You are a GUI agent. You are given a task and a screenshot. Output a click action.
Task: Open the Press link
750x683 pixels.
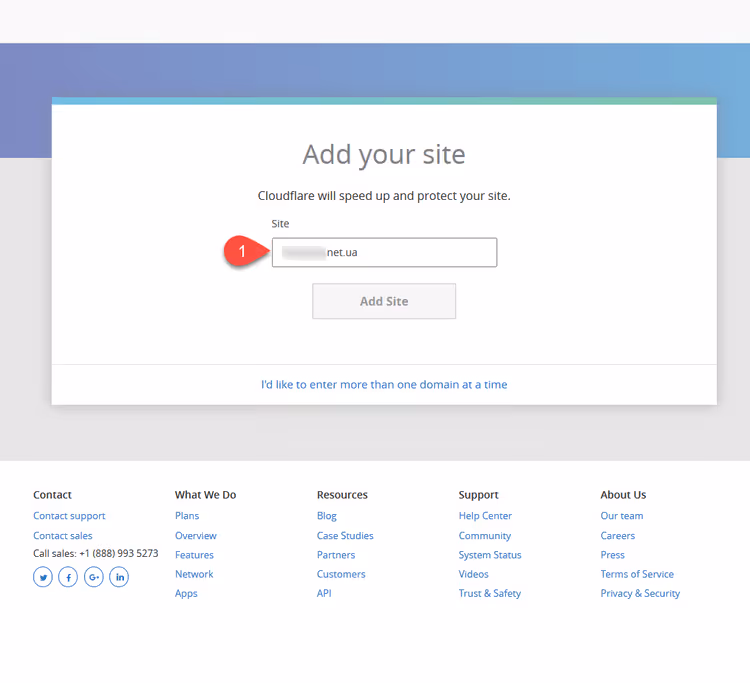[x=613, y=555]
